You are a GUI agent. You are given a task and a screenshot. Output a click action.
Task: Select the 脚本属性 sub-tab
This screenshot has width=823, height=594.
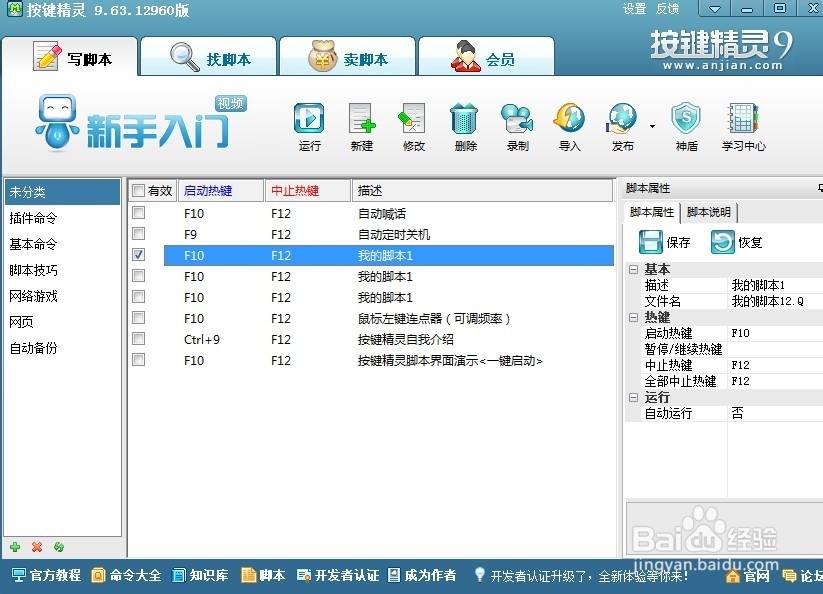point(652,213)
